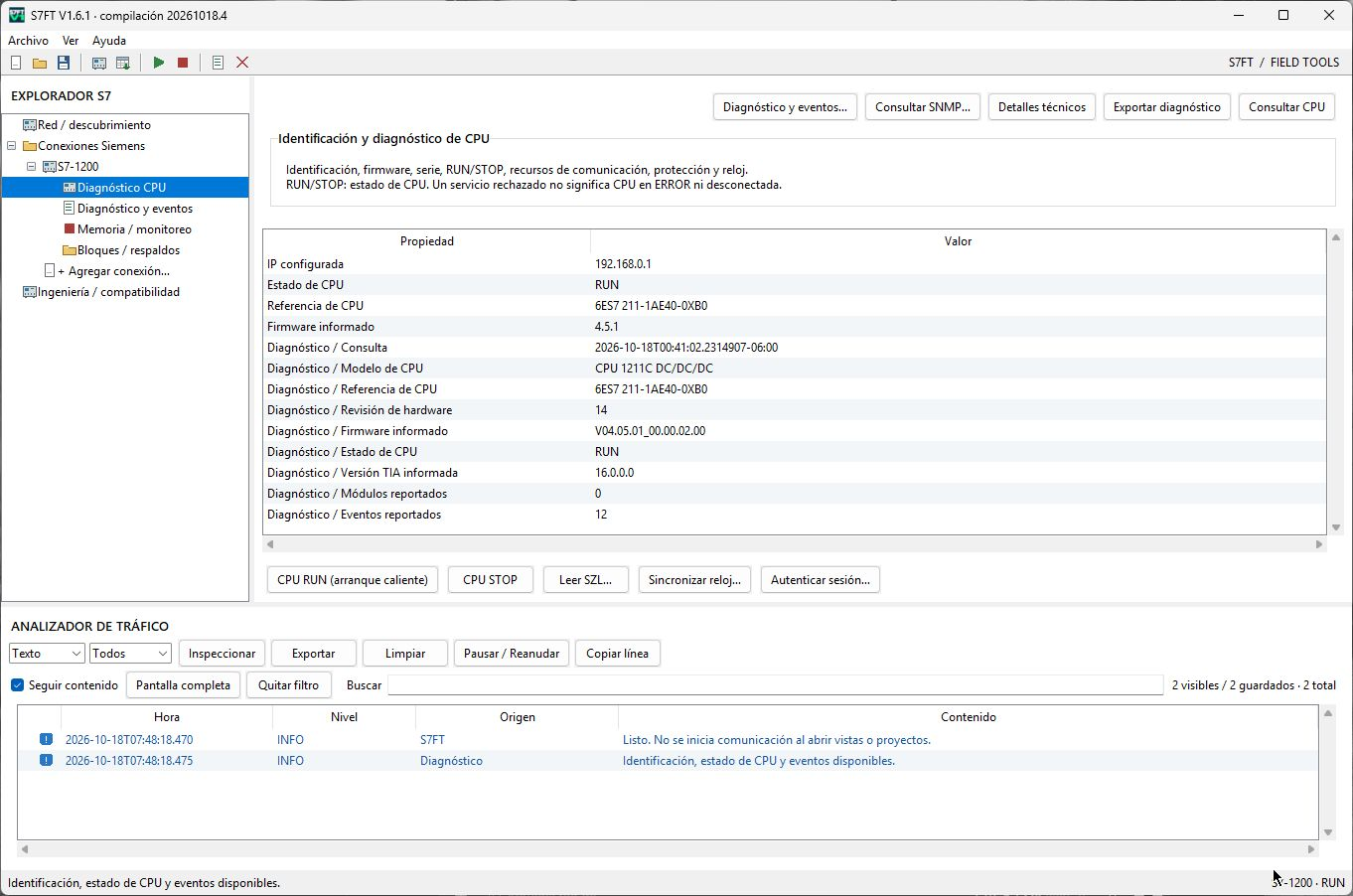
Task: Collapse the Conexiones Siemens tree node
Action: coord(12,146)
